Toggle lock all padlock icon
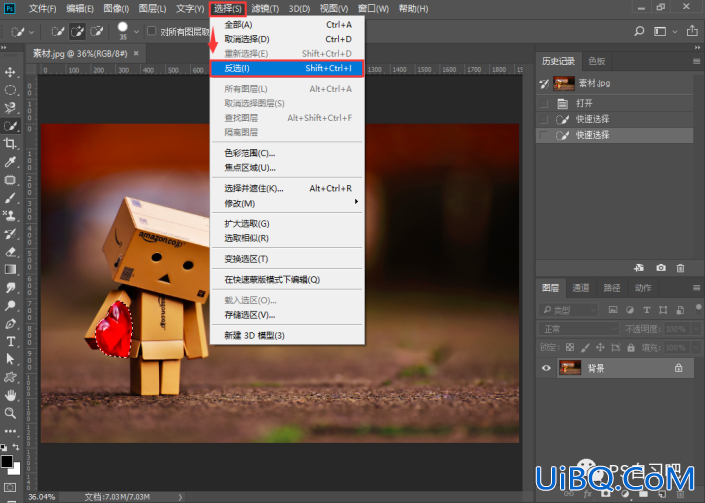Image resolution: width=705 pixels, height=503 pixels. pos(631,347)
